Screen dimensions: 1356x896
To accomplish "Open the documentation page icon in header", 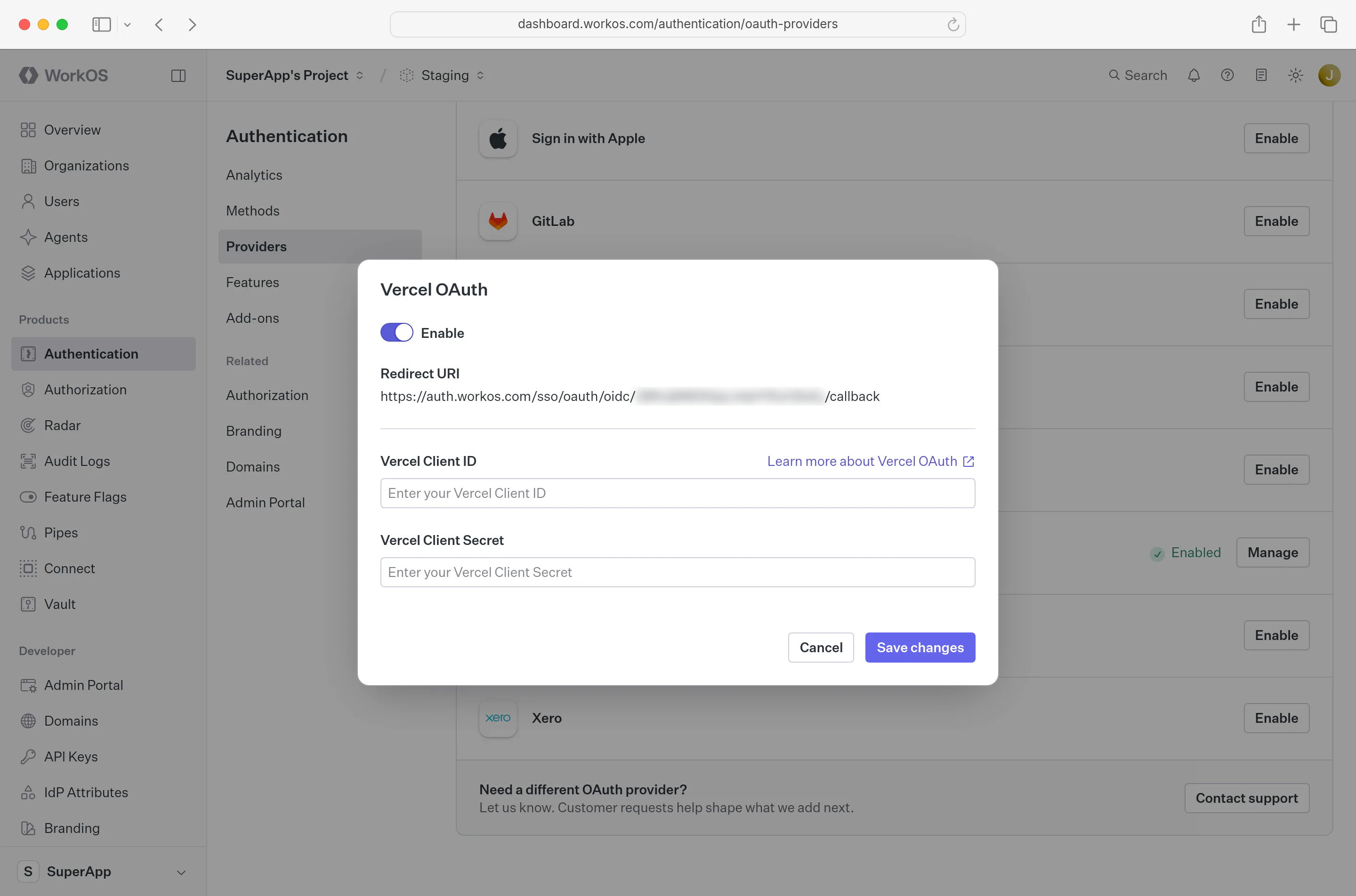I will pos(1261,75).
